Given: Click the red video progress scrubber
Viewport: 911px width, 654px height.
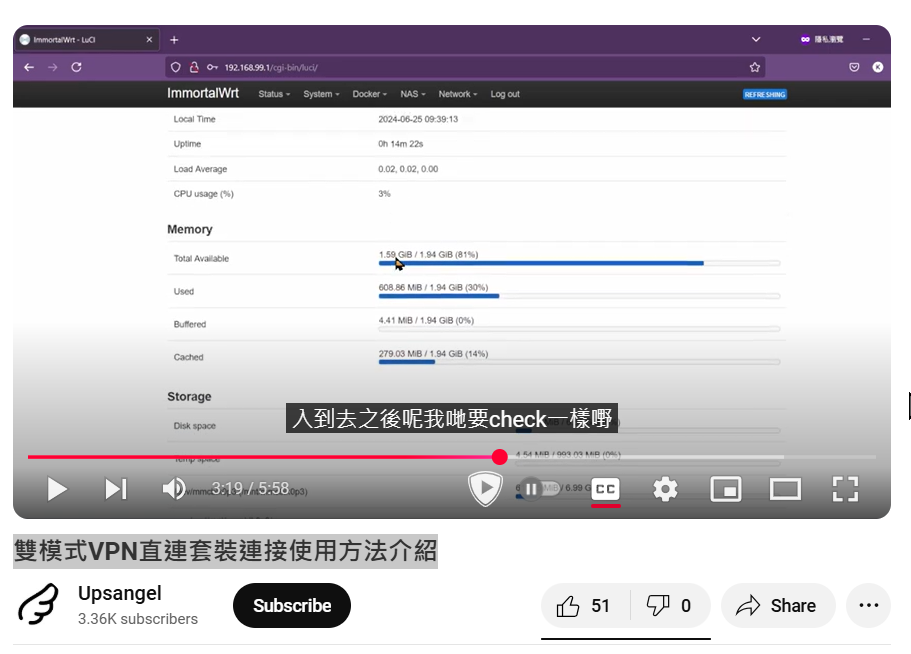Looking at the screenshot, I should [x=499, y=457].
